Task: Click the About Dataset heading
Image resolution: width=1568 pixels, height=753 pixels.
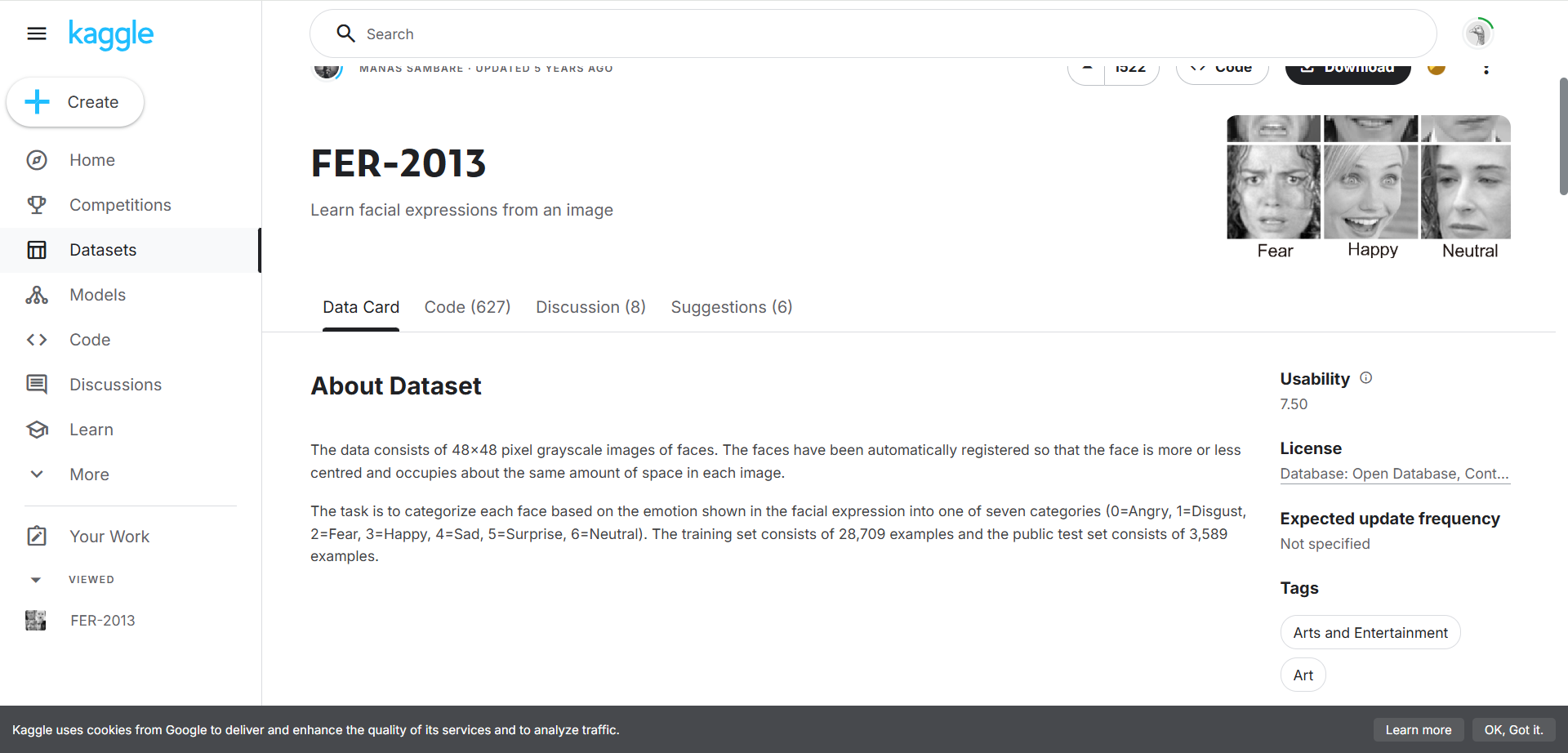Action: tap(396, 385)
